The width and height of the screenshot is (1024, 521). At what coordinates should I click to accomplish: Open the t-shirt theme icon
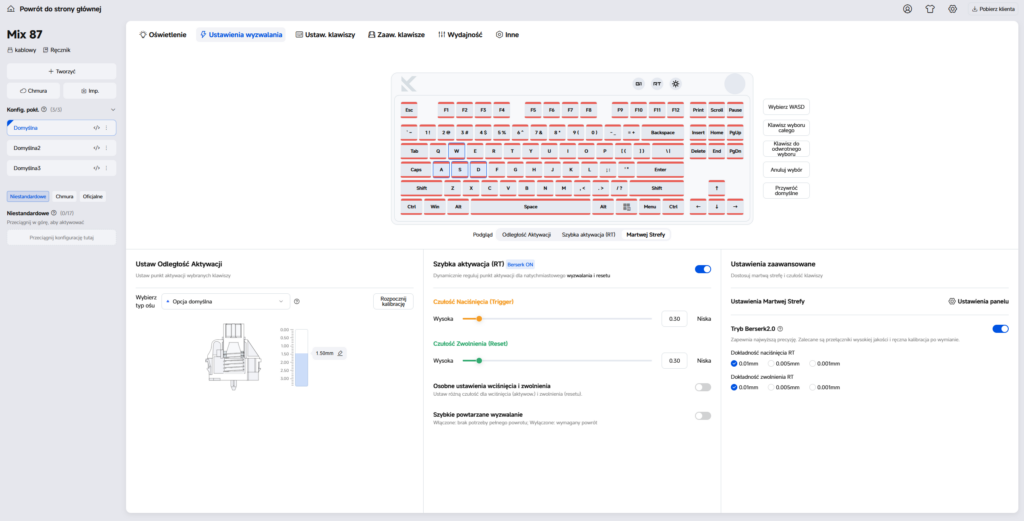click(x=930, y=9)
